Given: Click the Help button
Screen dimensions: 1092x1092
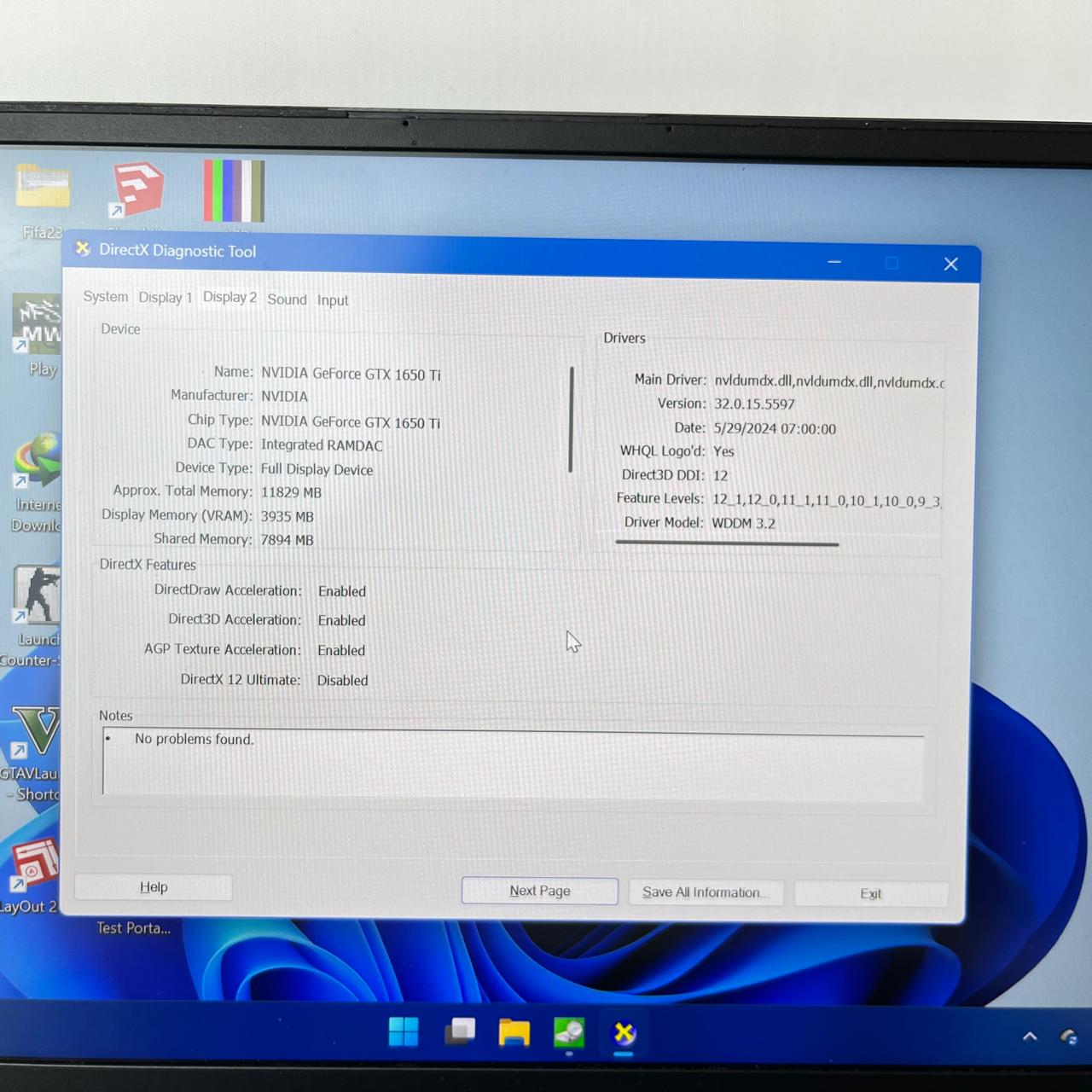Looking at the screenshot, I should (154, 887).
